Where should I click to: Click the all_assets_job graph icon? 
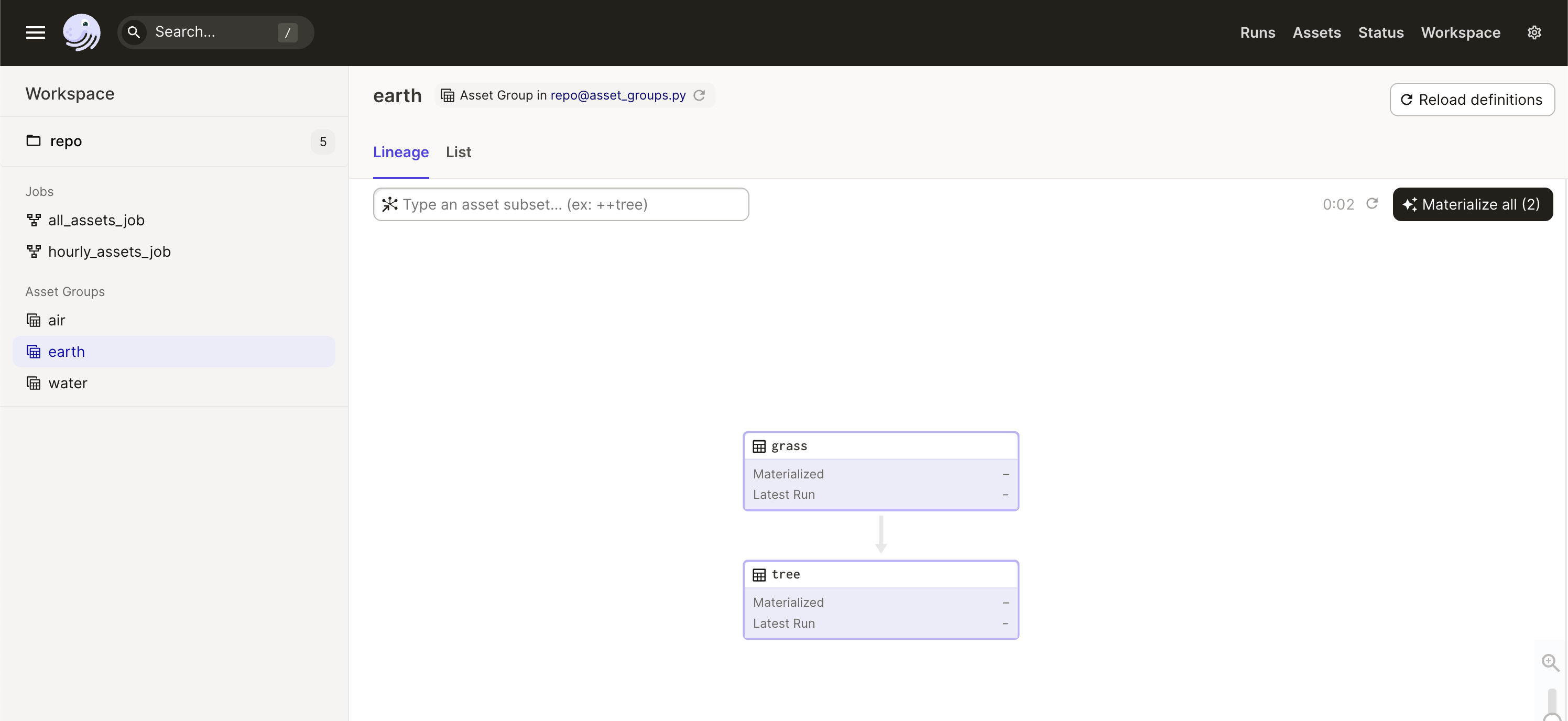point(34,220)
